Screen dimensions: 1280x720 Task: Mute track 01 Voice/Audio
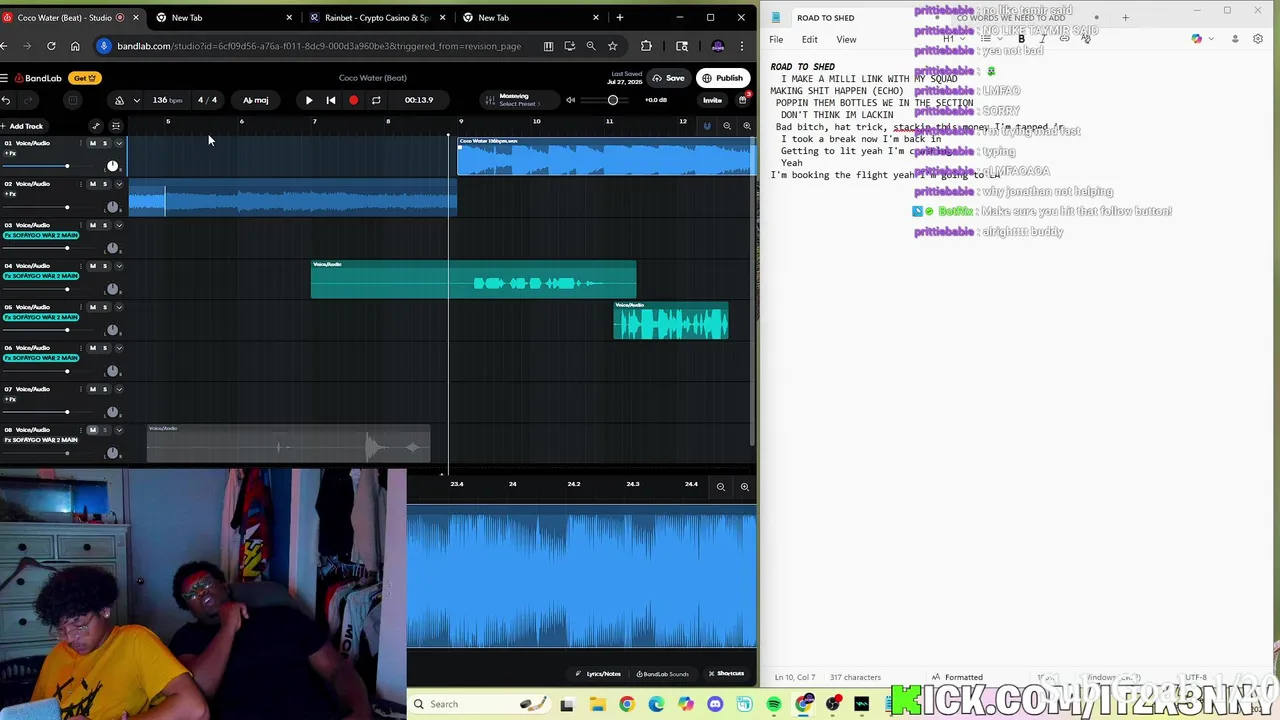93,143
